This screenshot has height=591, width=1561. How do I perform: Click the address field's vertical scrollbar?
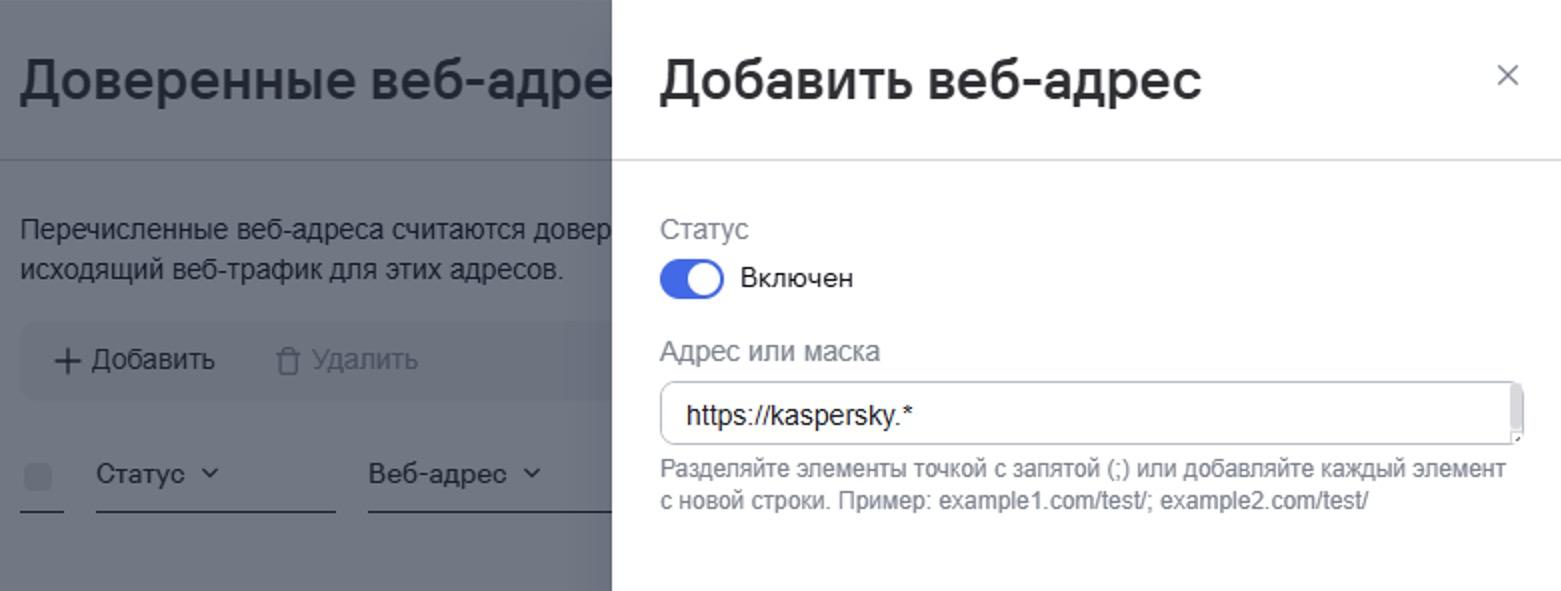pyautogui.click(x=1516, y=408)
